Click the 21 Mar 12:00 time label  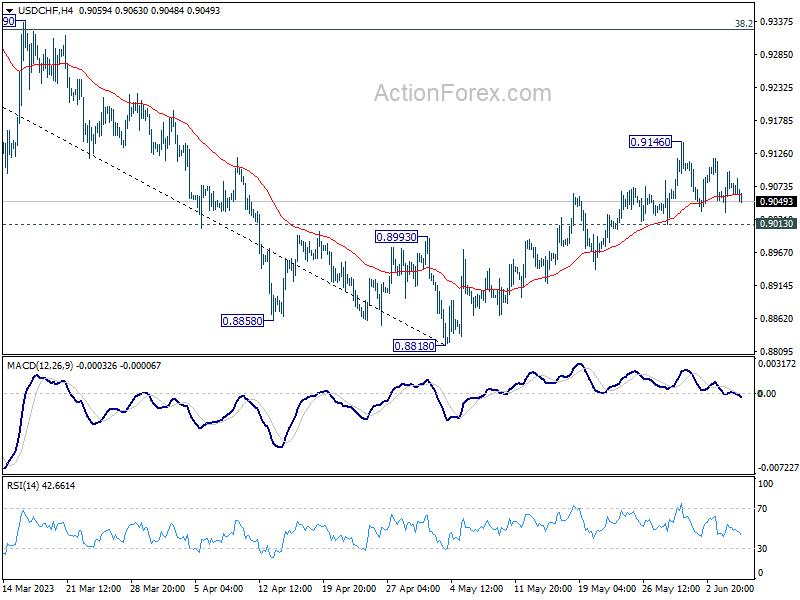(93, 589)
